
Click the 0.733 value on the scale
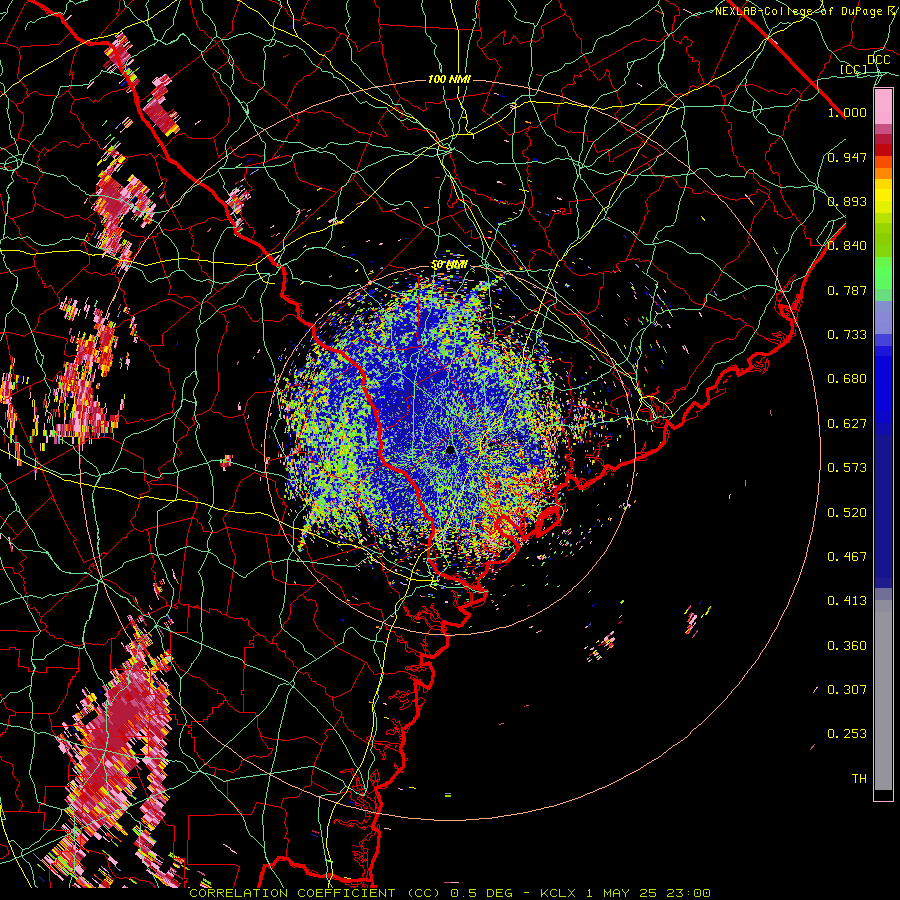(847, 335)
